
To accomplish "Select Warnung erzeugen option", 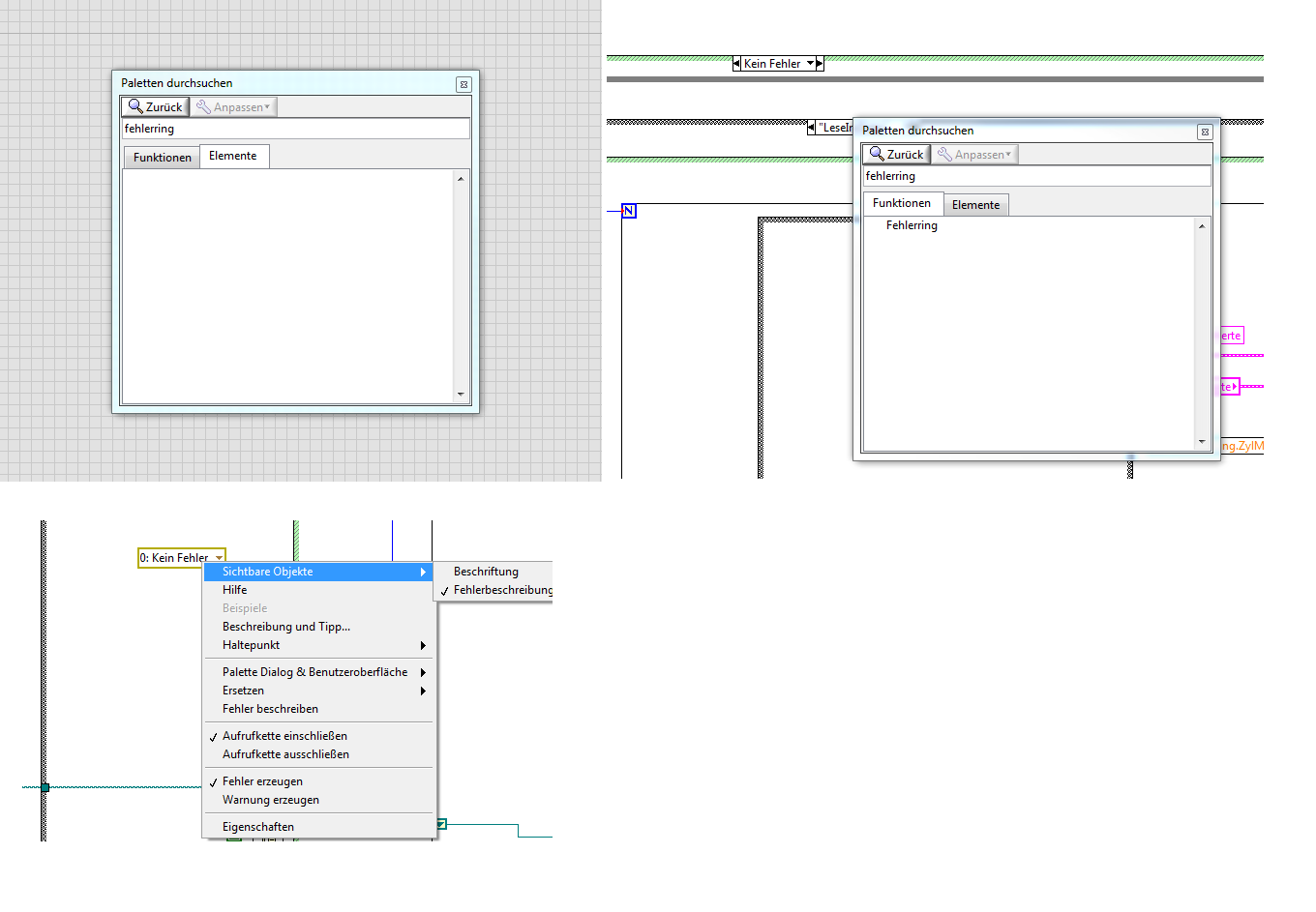I will [318, 800].
